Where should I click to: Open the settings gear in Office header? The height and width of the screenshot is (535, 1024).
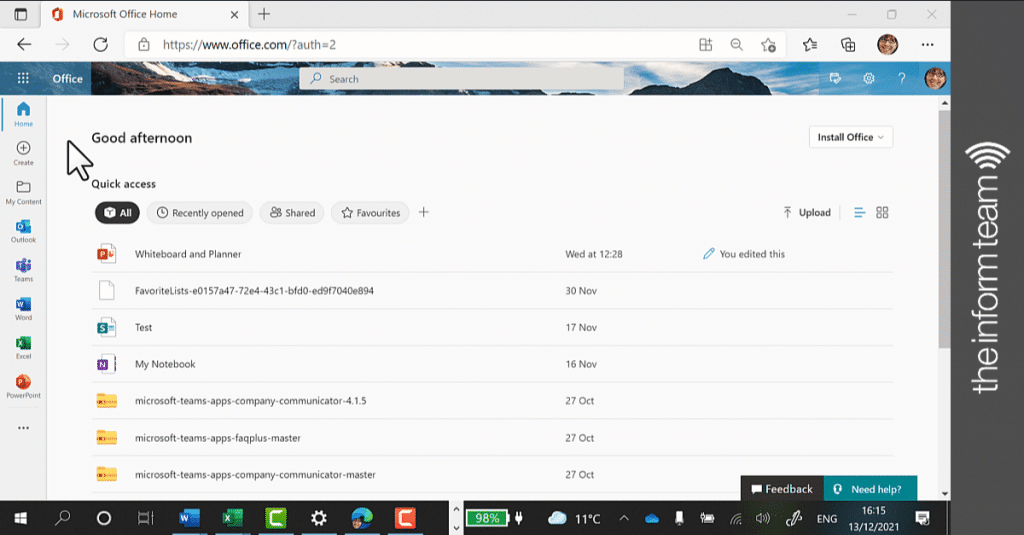(869, 78)
